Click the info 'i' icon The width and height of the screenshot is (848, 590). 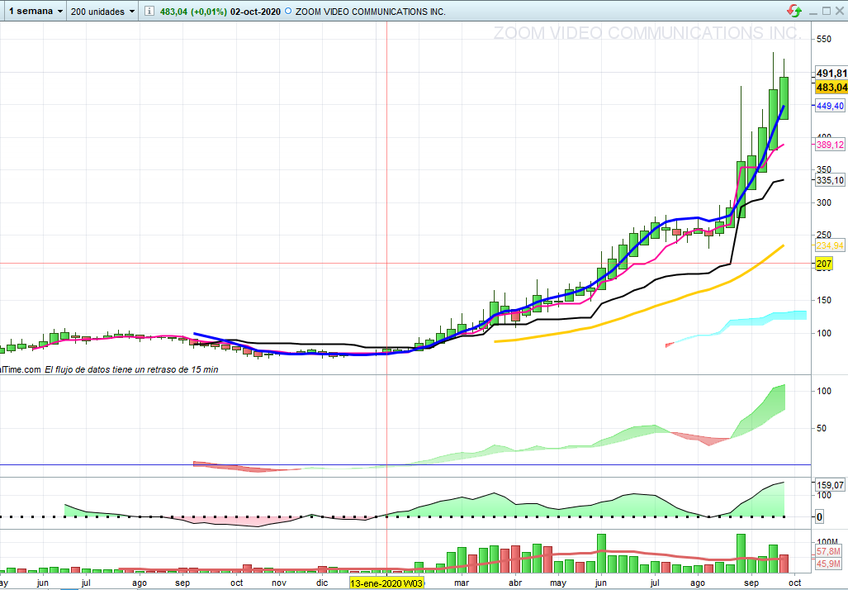(149, 11)
